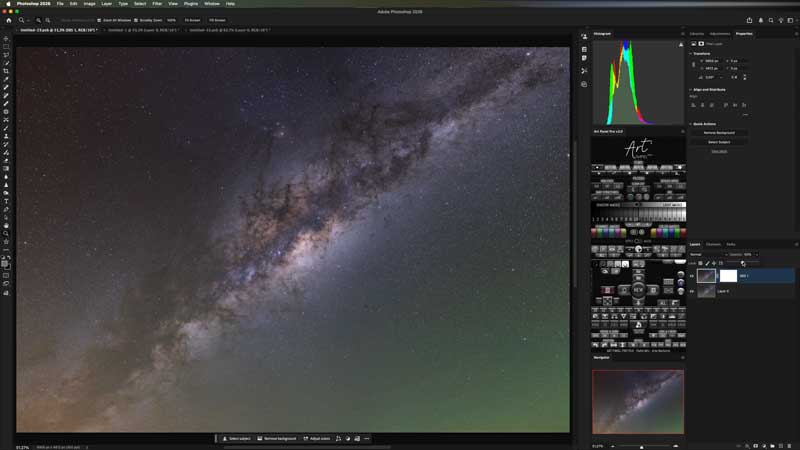Click the white layer mask thumbnail
This screenshot has height=450, width=800.
[x=728, y=276]
